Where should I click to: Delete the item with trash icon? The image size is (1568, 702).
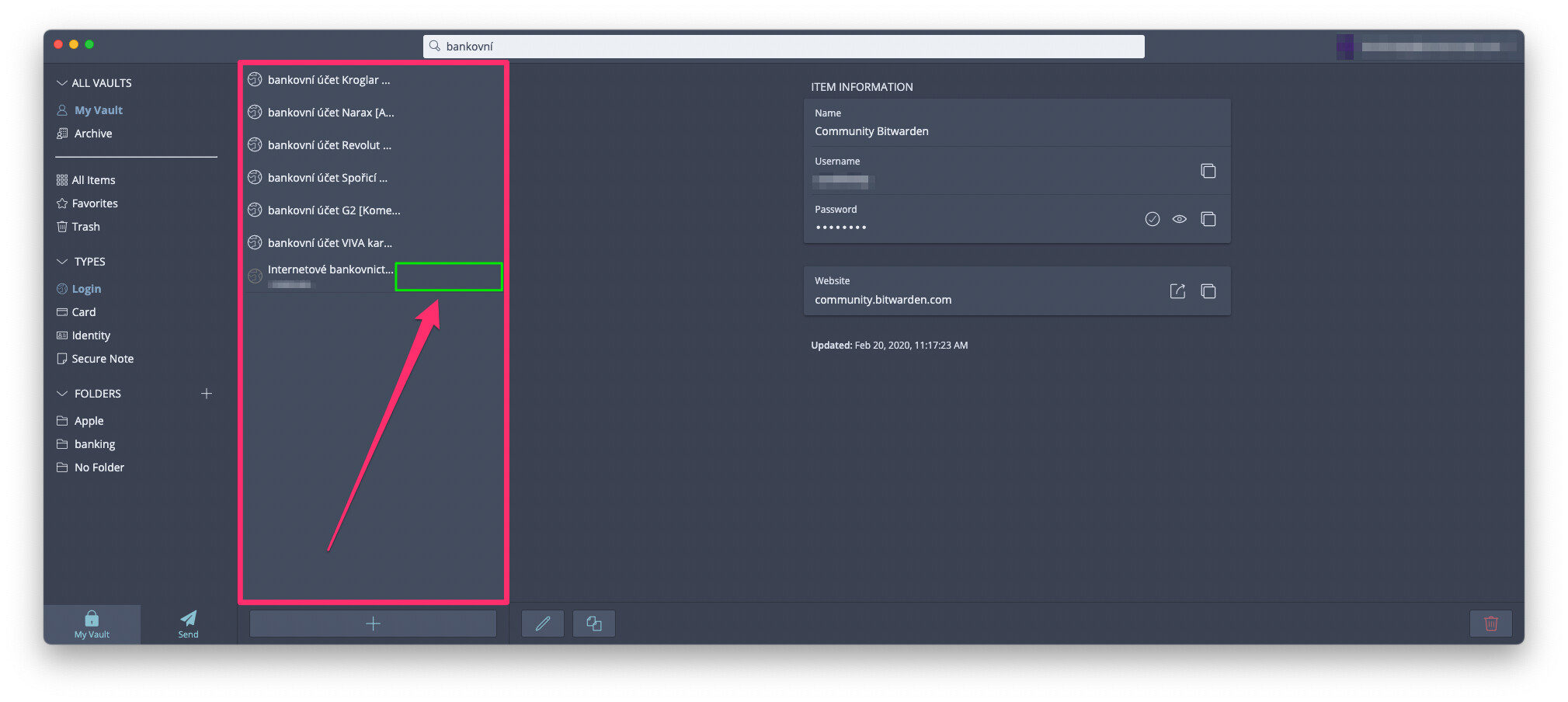click(x=1491, y=624)
